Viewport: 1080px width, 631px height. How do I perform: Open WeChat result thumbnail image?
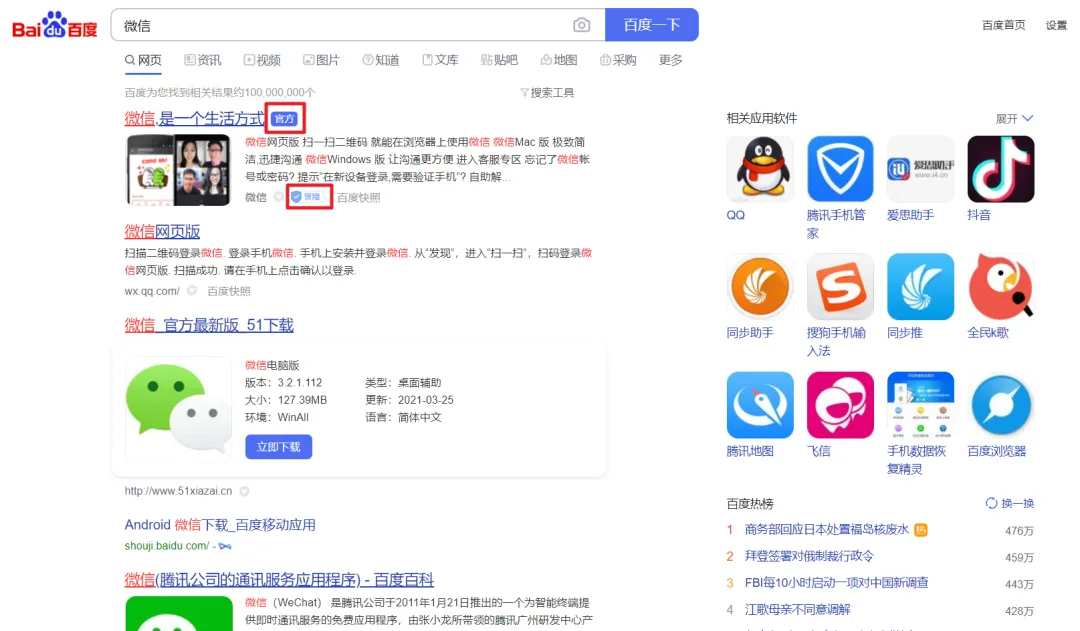pos(178,170)
